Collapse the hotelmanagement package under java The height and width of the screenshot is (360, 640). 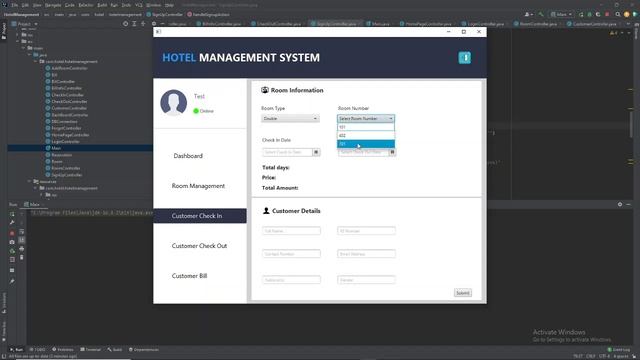(36, 62)
